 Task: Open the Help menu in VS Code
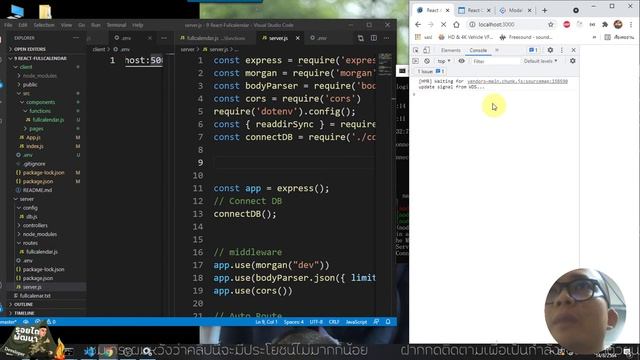tap(138, 25)
